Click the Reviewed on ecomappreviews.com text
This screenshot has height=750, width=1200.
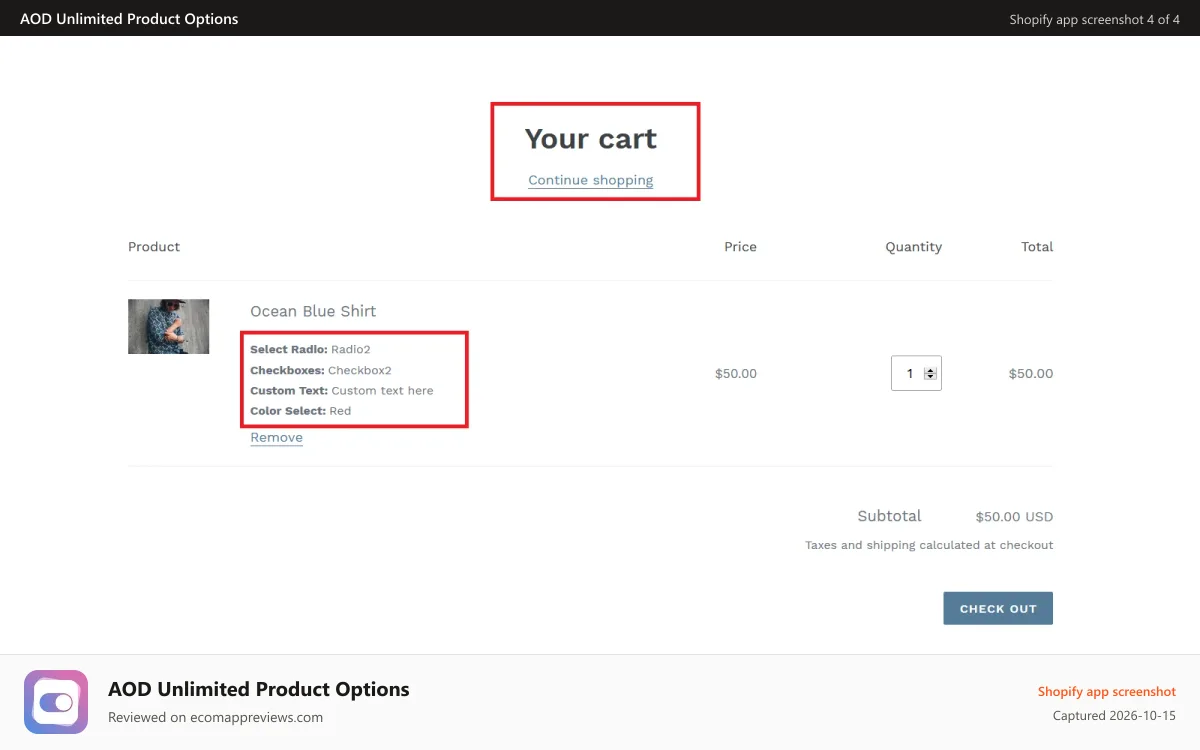click(215, 717)
